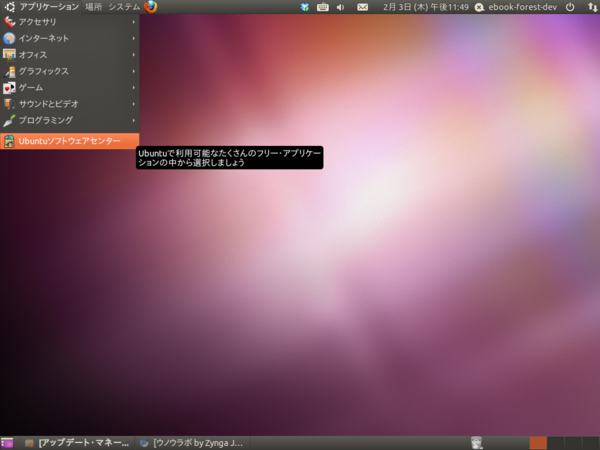Click the サウンドとビデオ category icon
This screenshot has height=450, width=600.
pyautogui.click(x=9, y=104)
